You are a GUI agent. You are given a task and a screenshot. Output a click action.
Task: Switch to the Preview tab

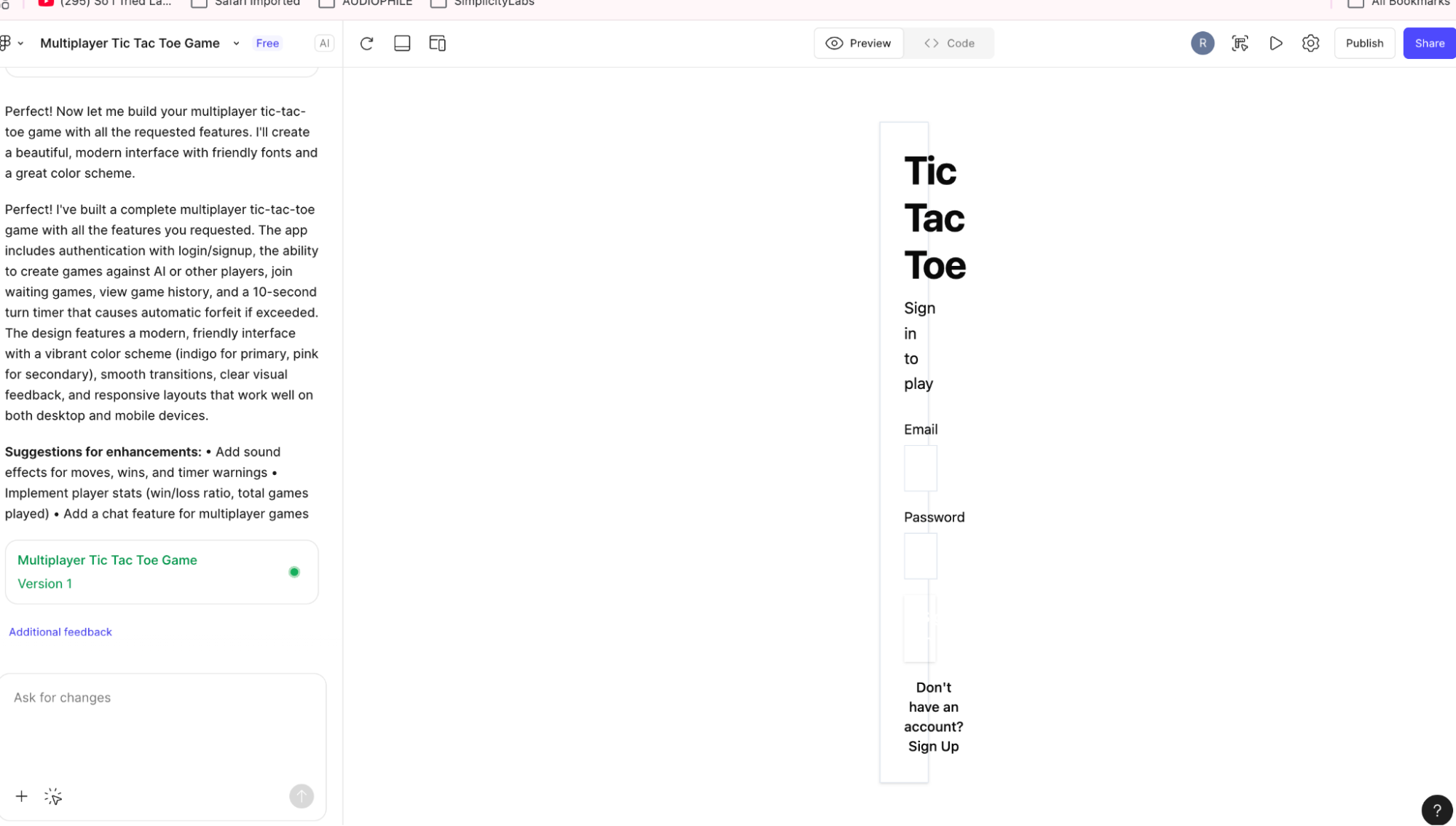(x=858, y=43)
